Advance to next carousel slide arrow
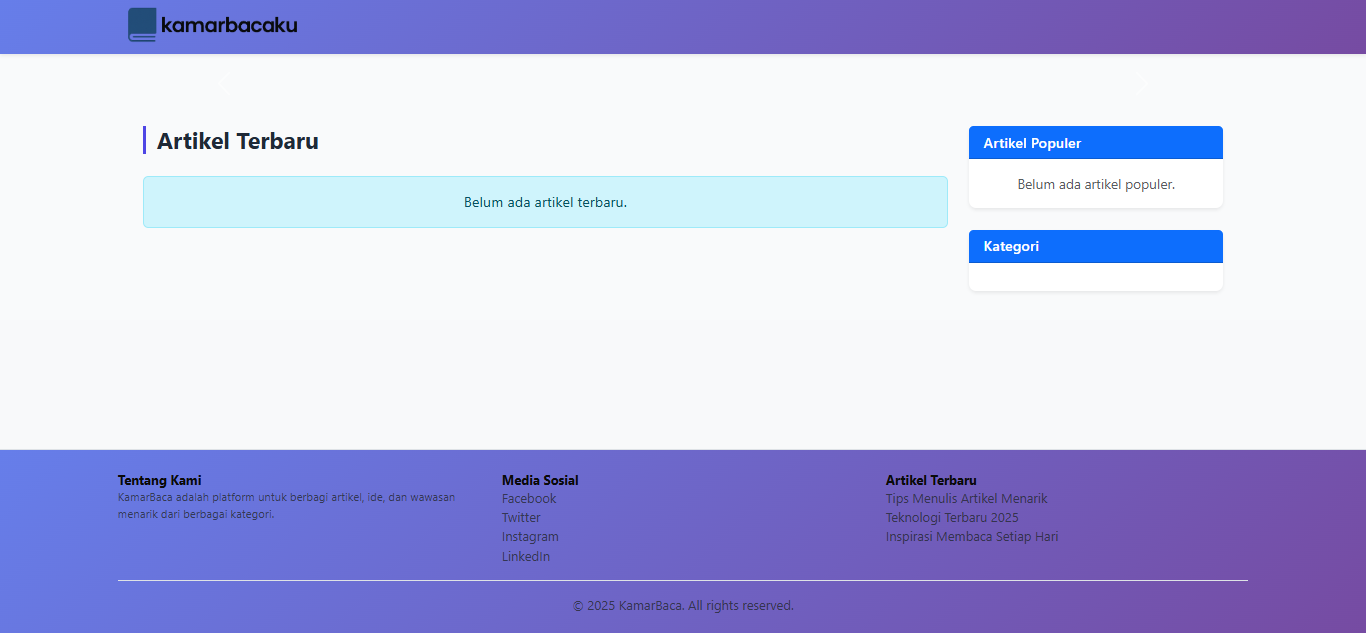1366x633 pixels. (x=1141, y=82)
